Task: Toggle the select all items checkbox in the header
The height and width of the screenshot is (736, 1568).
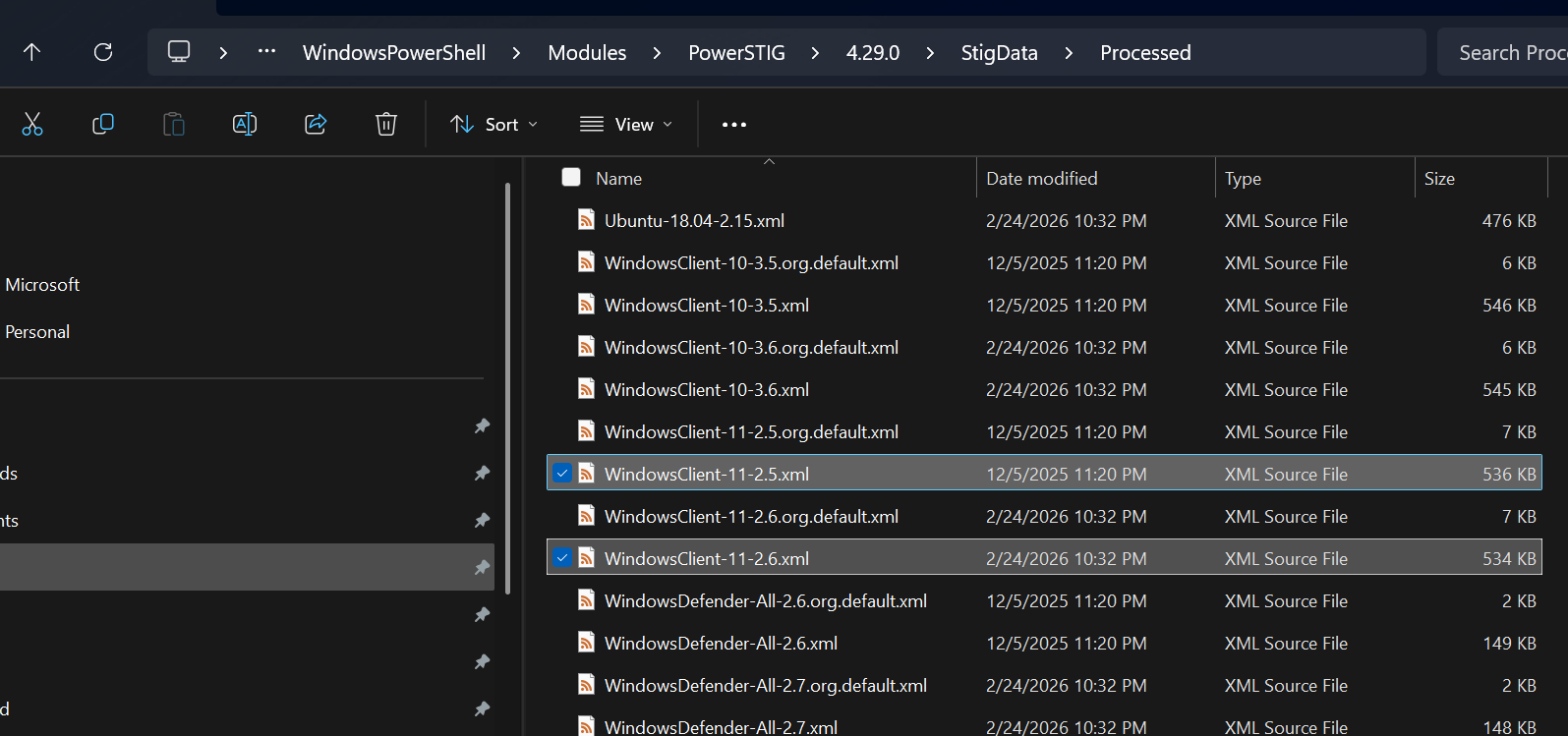Action: (571, 177)
